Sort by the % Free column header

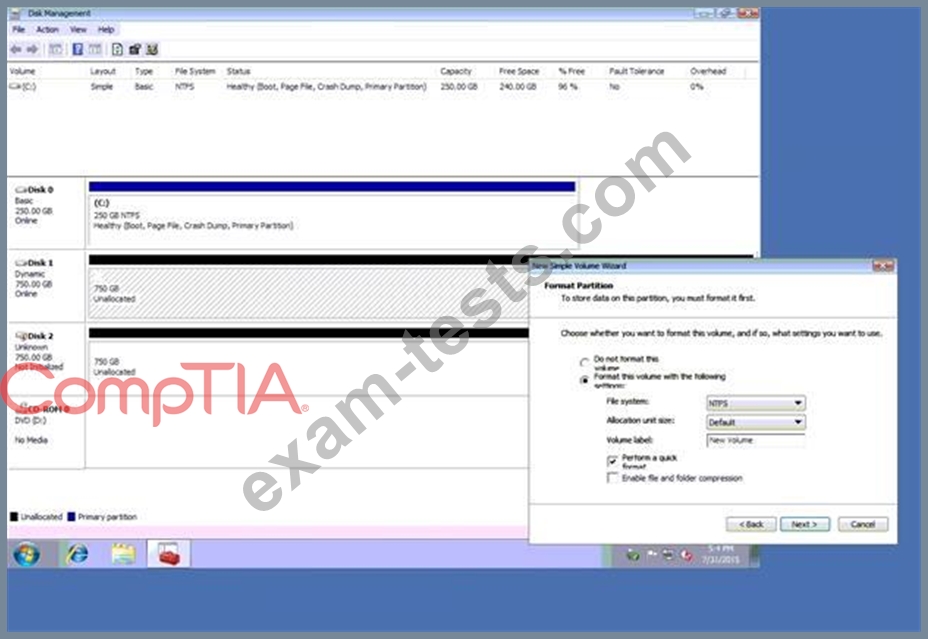pyautogui.click(x=572, y=72)
